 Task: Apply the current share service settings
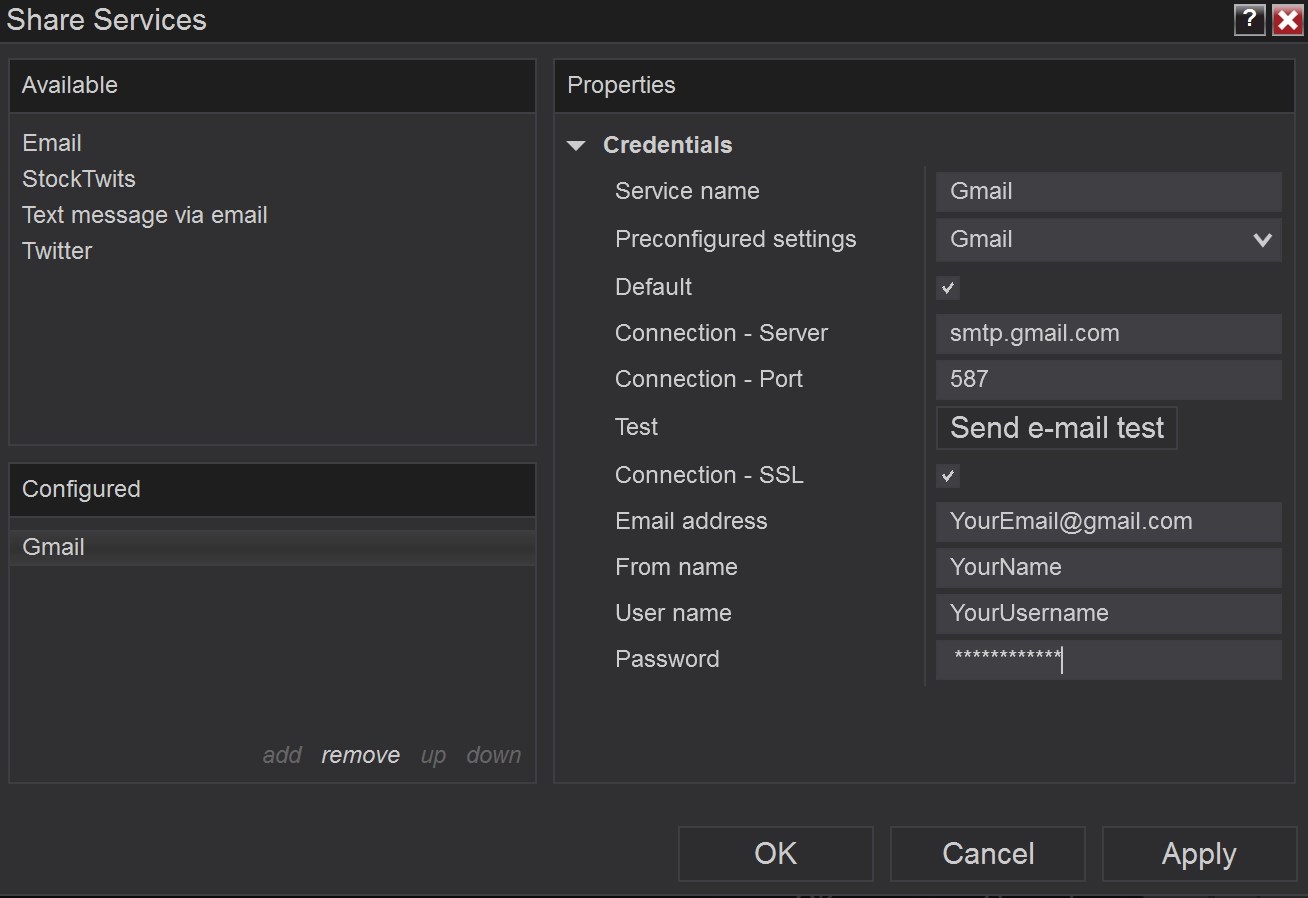[x=1198, y=853]
